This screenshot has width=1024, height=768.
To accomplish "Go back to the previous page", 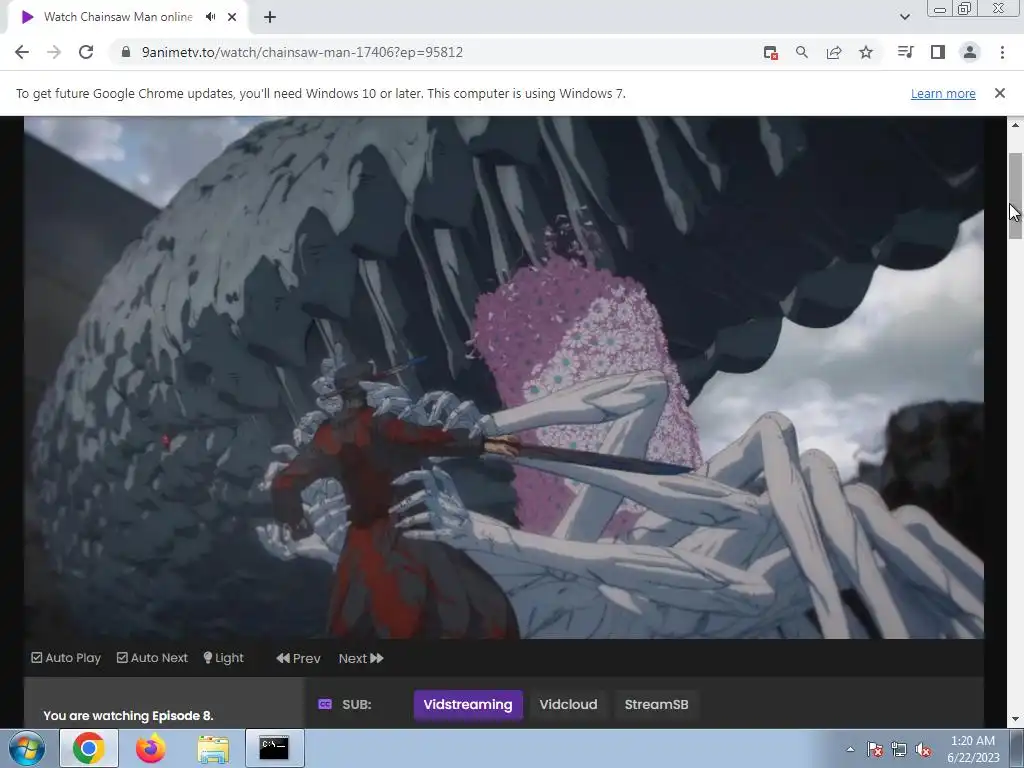I will 22,52.
